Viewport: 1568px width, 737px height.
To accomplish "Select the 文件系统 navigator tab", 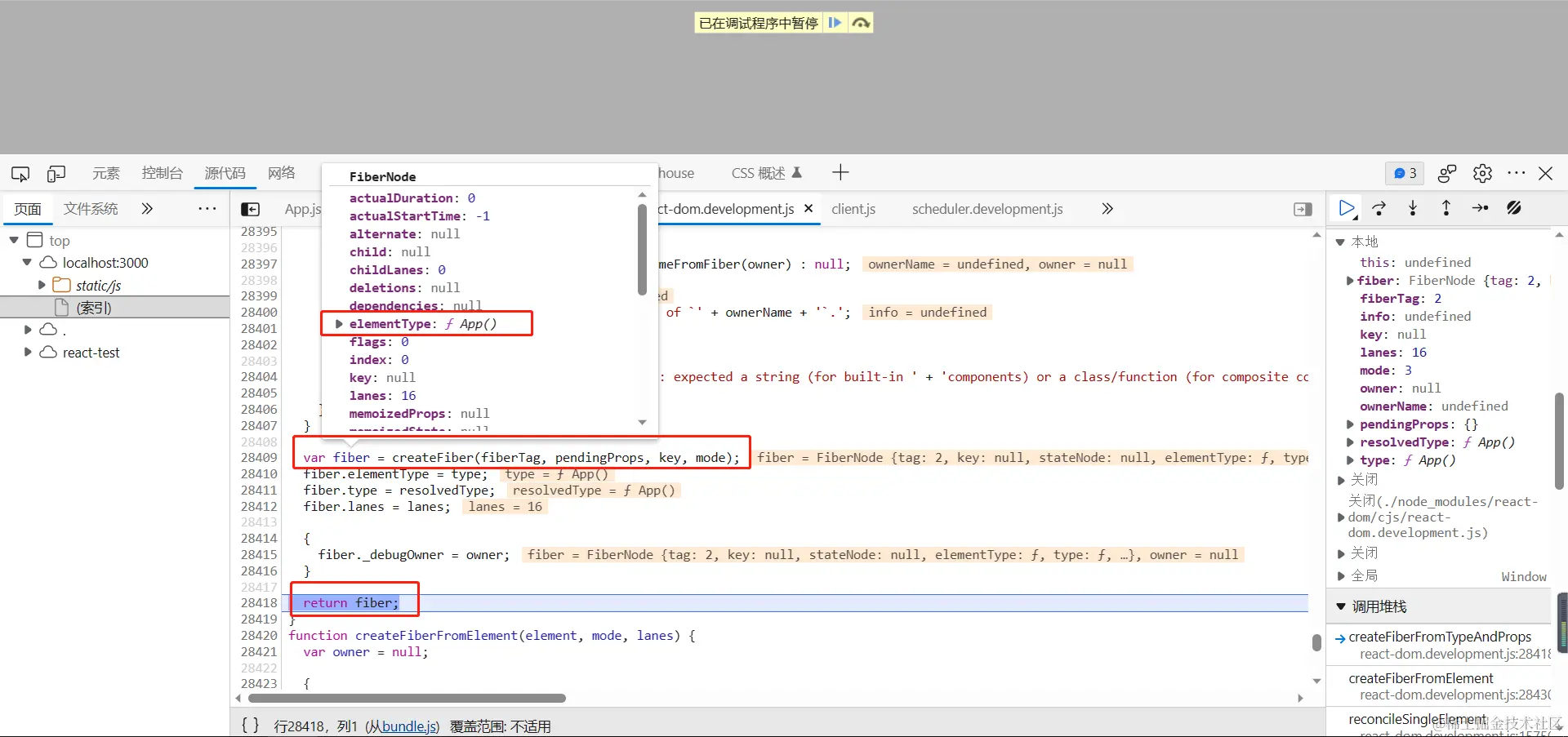I will pos(91,209).
